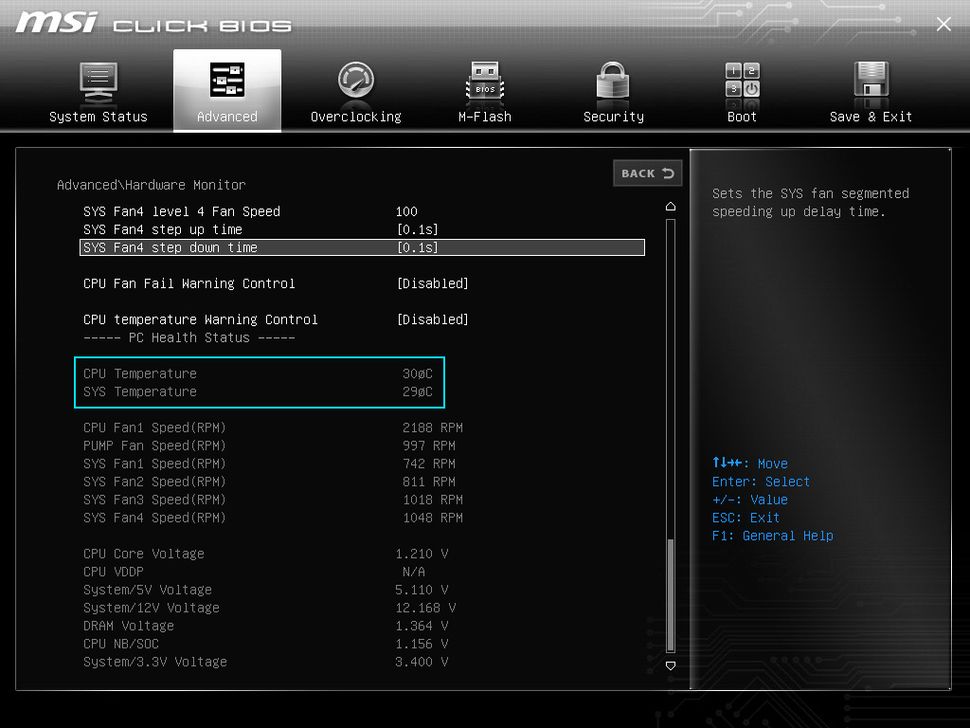
Task: Click the Overclocking tab label
Action: [x=355, y=117]
